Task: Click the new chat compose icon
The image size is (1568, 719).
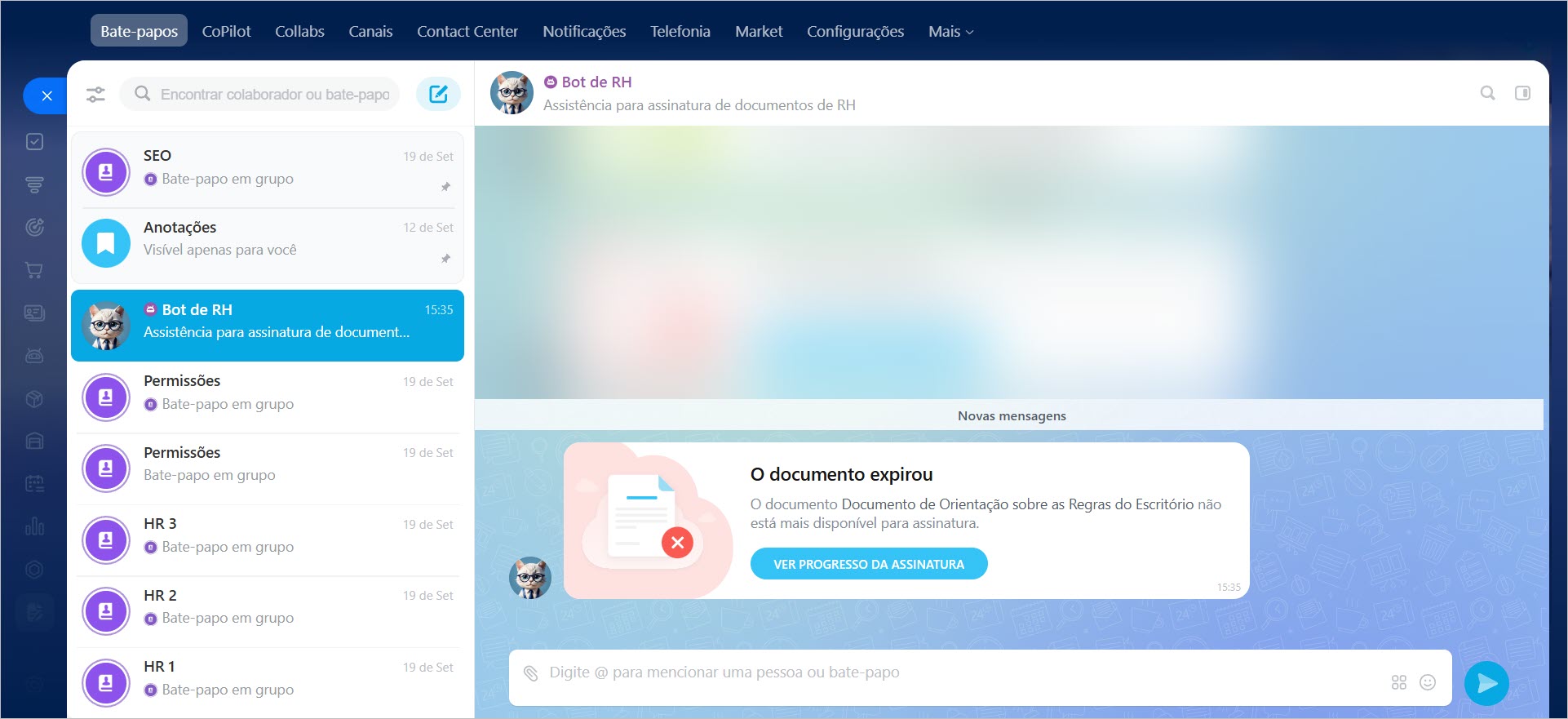Action: pos(438,94)
